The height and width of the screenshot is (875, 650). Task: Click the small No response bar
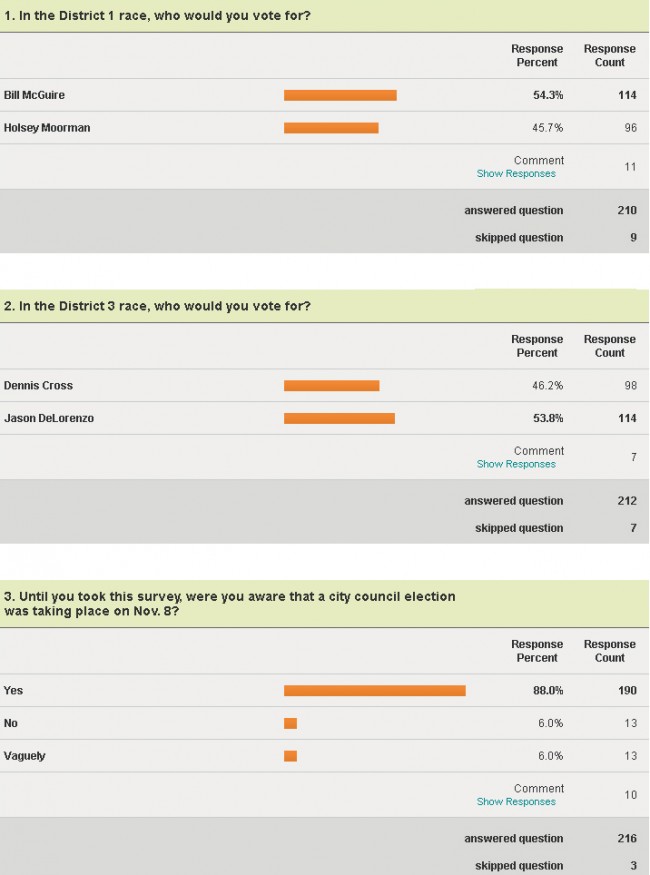tap(291, 724)
